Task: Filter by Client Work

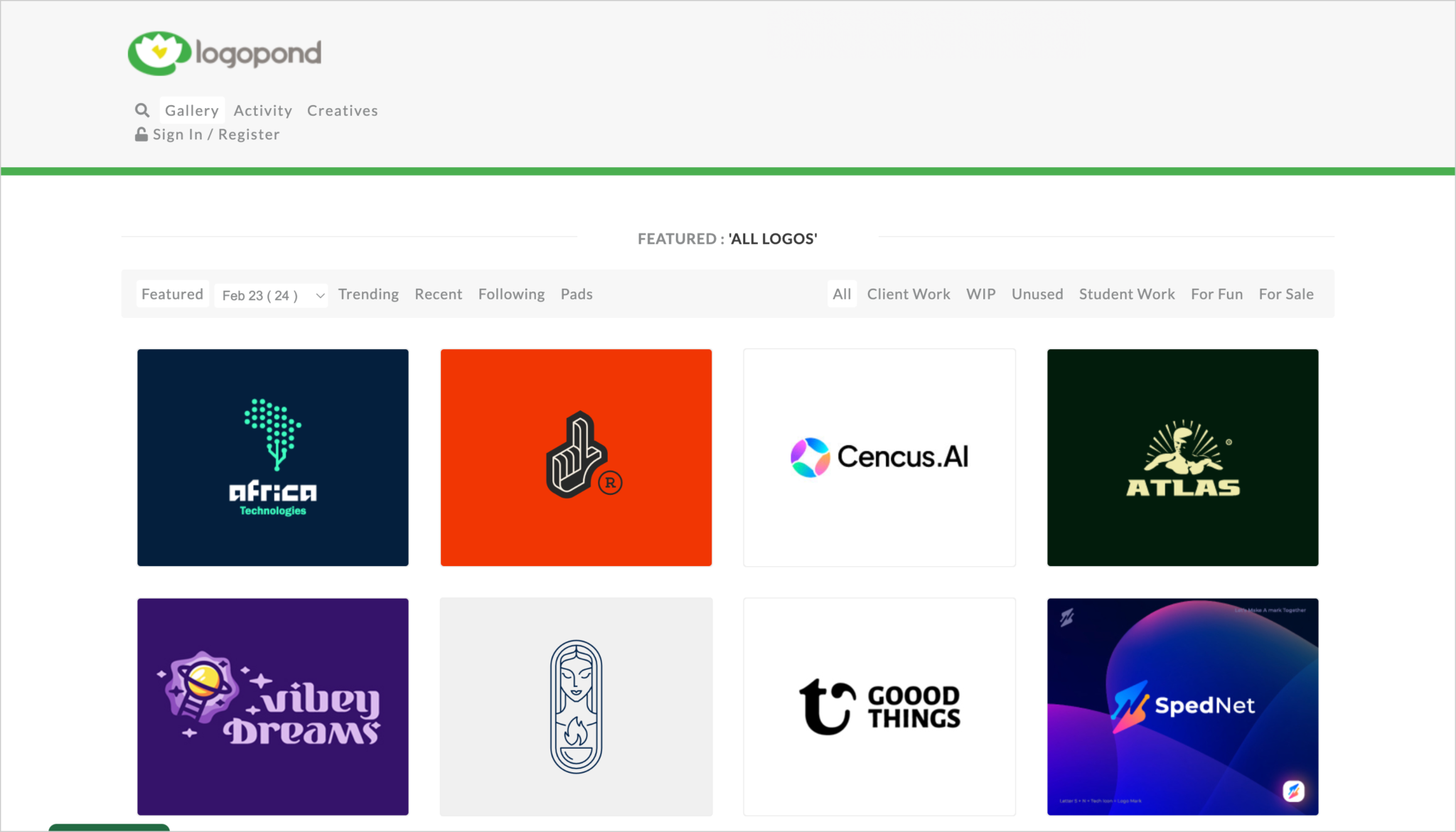Action: [909, 294]
